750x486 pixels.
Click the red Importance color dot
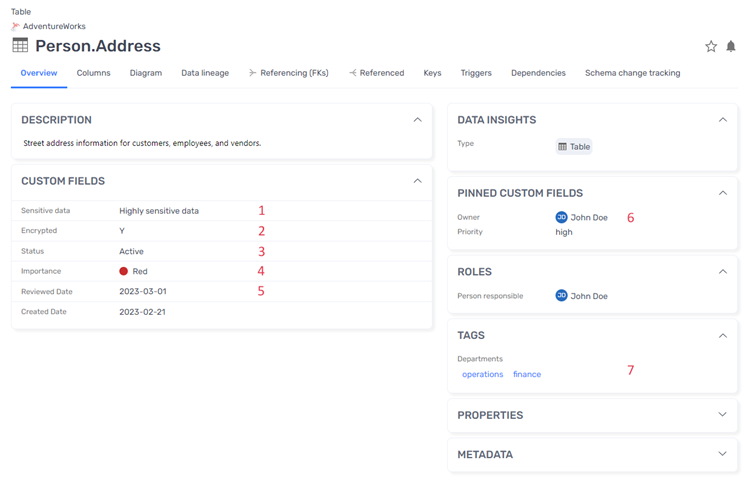124,271
